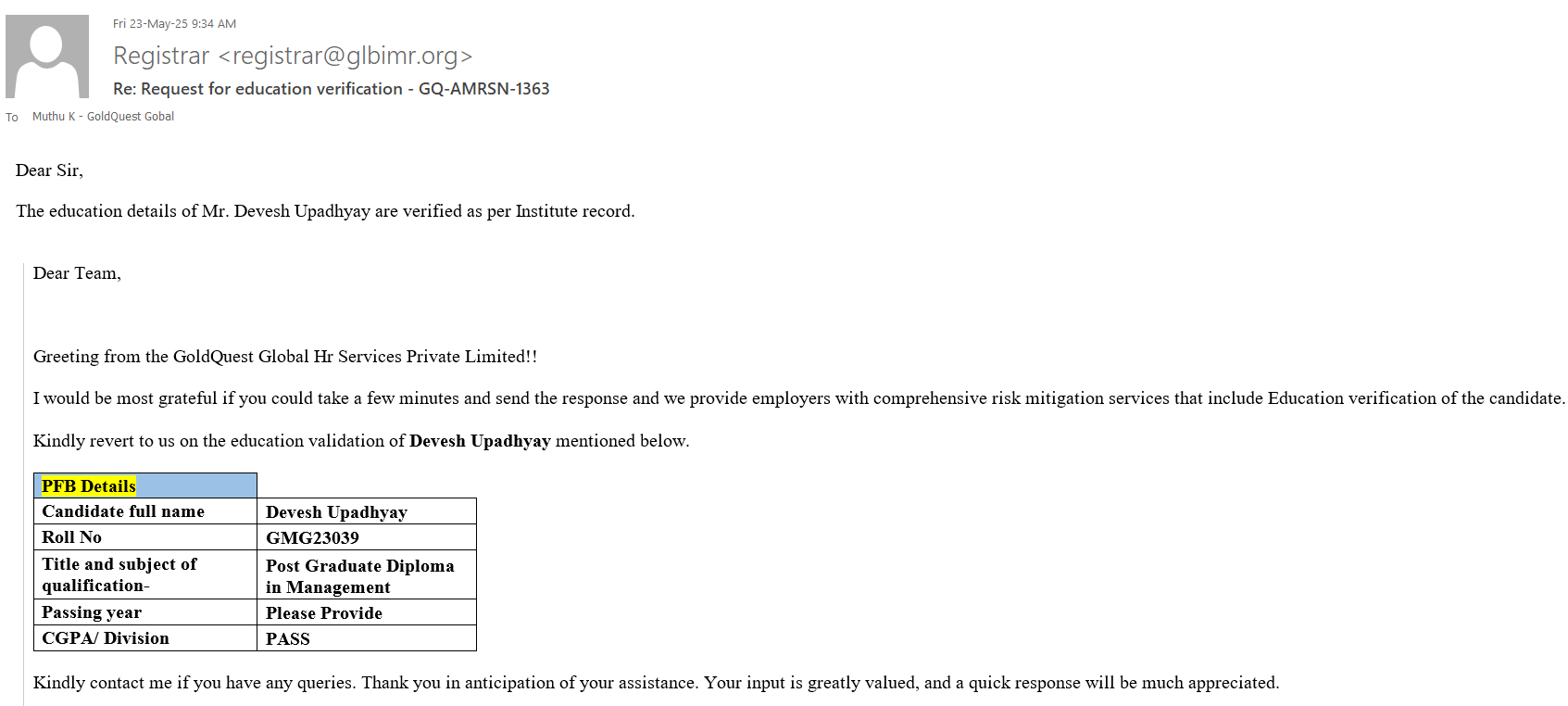Click the Dear Sir greeting line
Viewport: 1568px width, 706px height.
coord(49,170)
